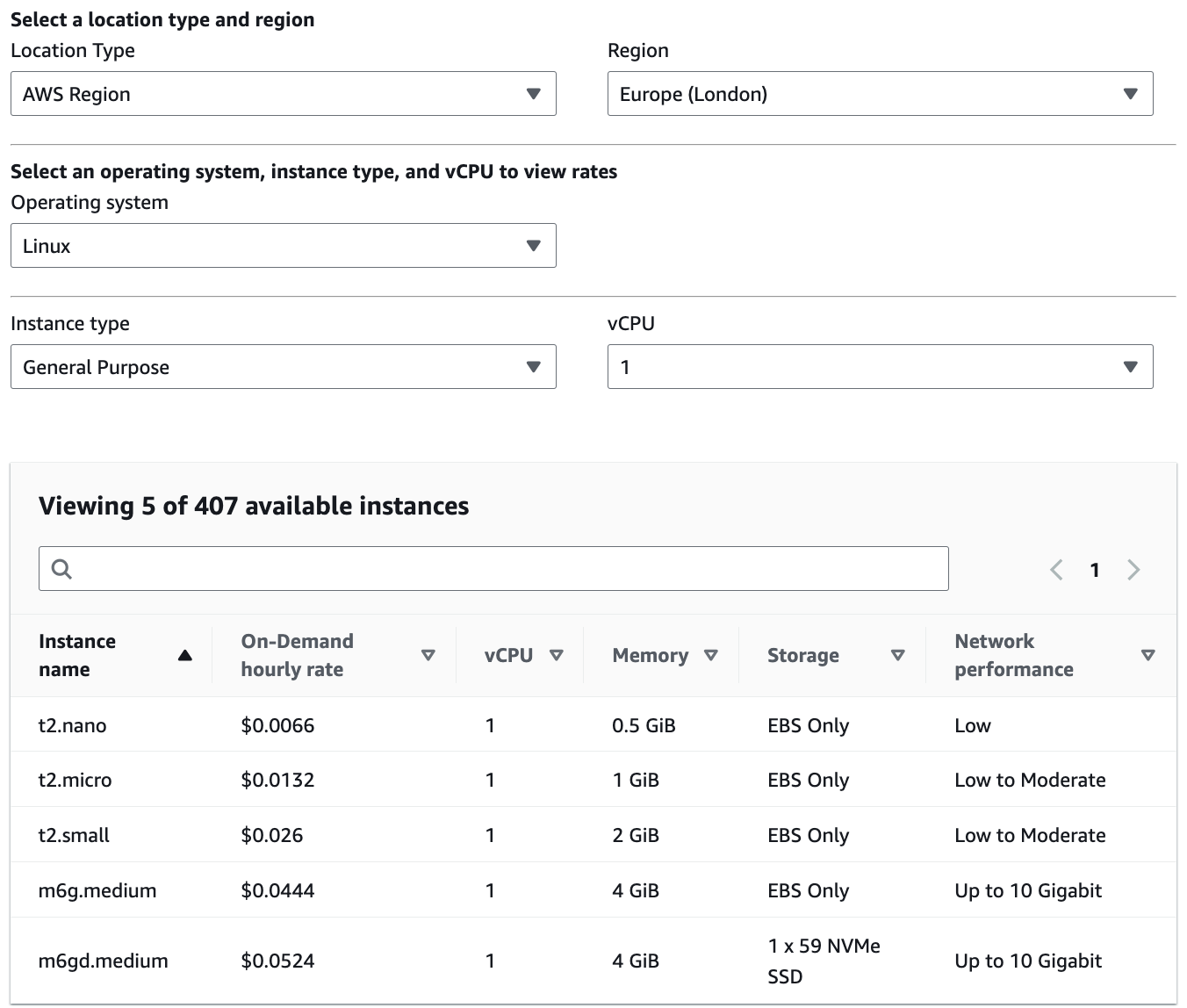Sort by Memory column arrow

[x=711, y=655]
